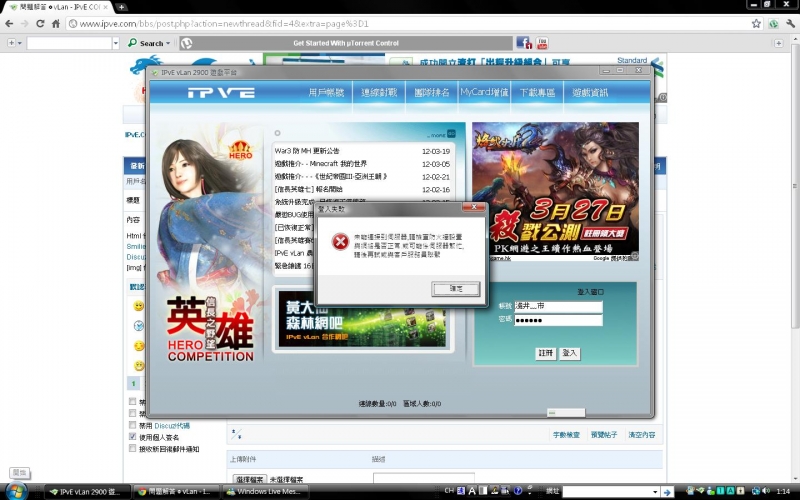Switch to IPvE vLan 2900 taskbar button
Image resolution: width=800 pixels, height=500 pixels.
pos(88,492)
